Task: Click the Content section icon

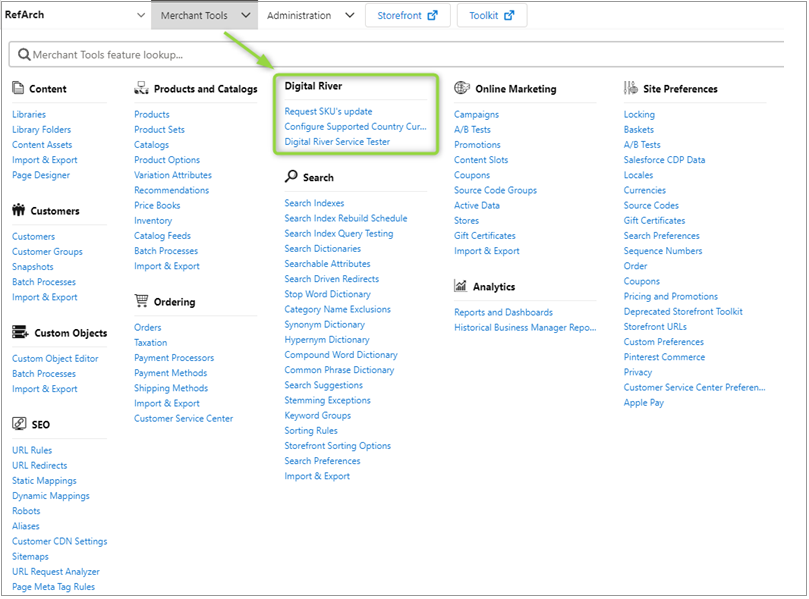Action: (18, 89)
